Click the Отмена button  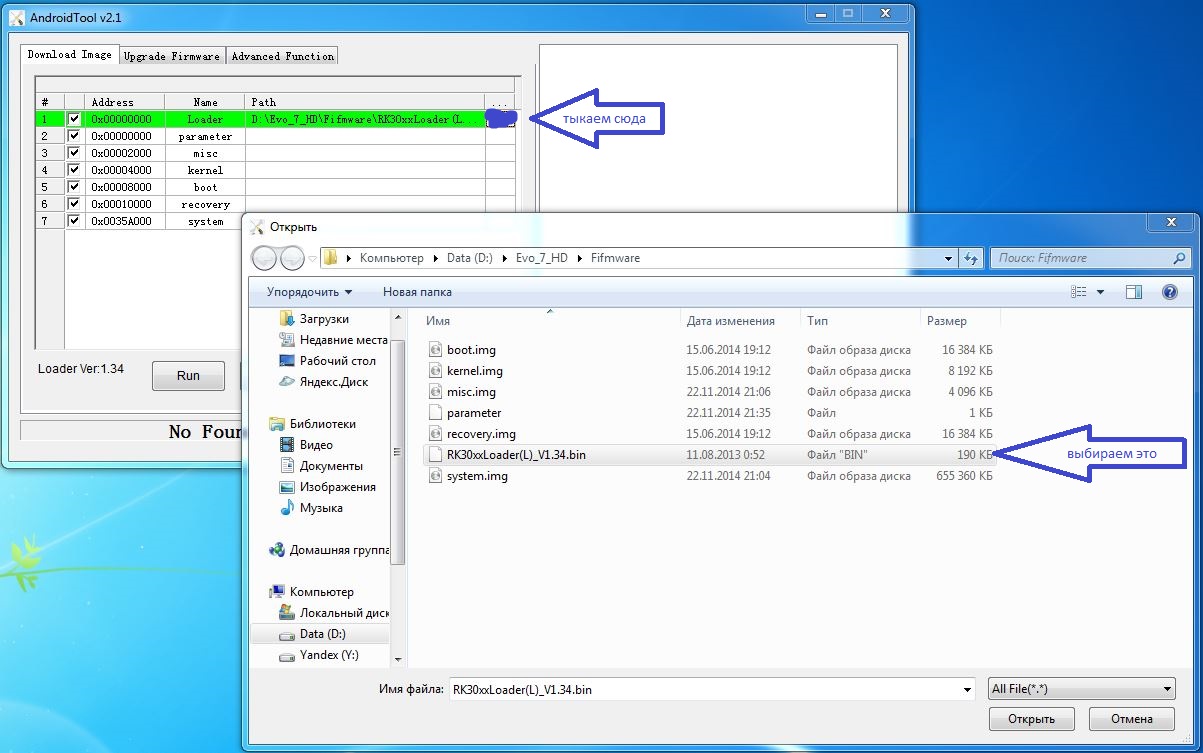point(1131,719)
